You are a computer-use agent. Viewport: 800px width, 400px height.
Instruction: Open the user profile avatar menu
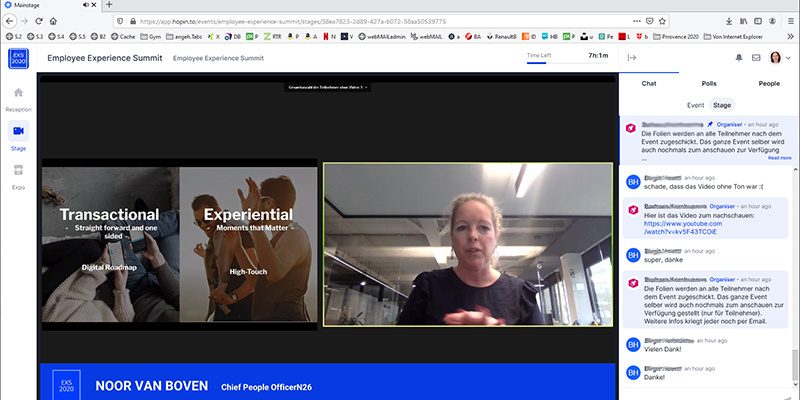tap(780, 58)
